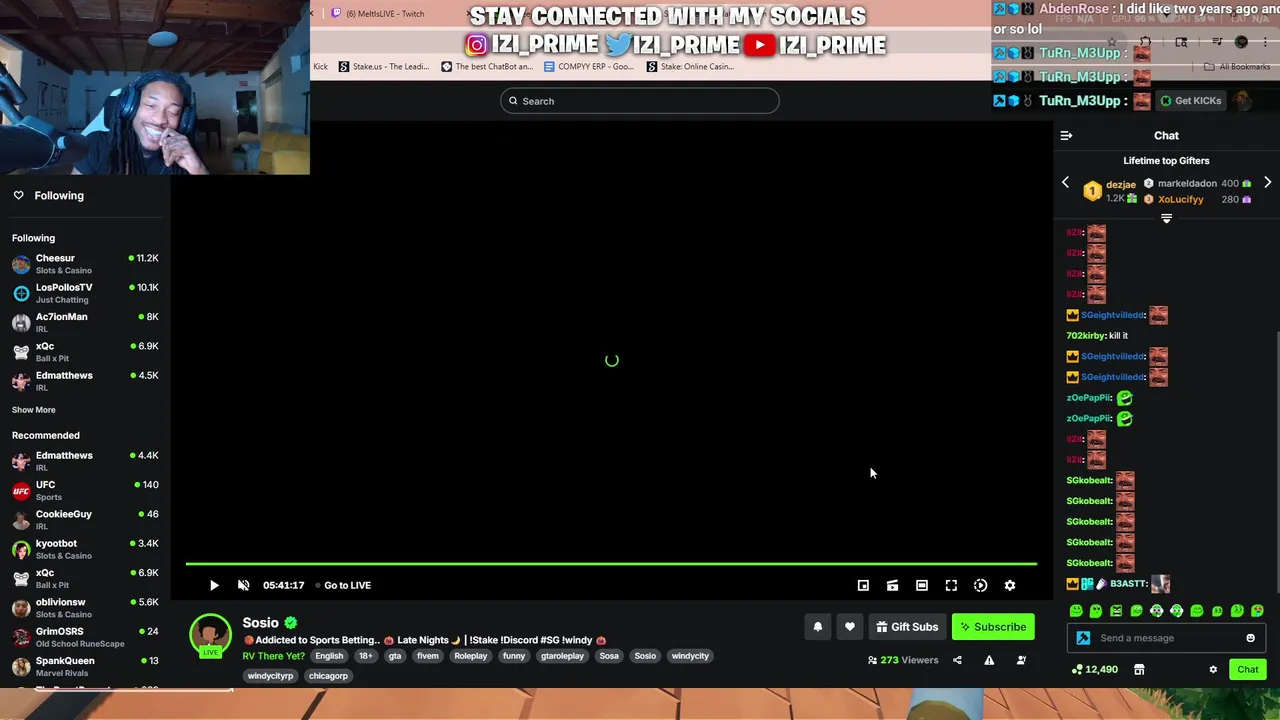
Task: Seek on the green stream progress bar
Action: coord(611,564)
